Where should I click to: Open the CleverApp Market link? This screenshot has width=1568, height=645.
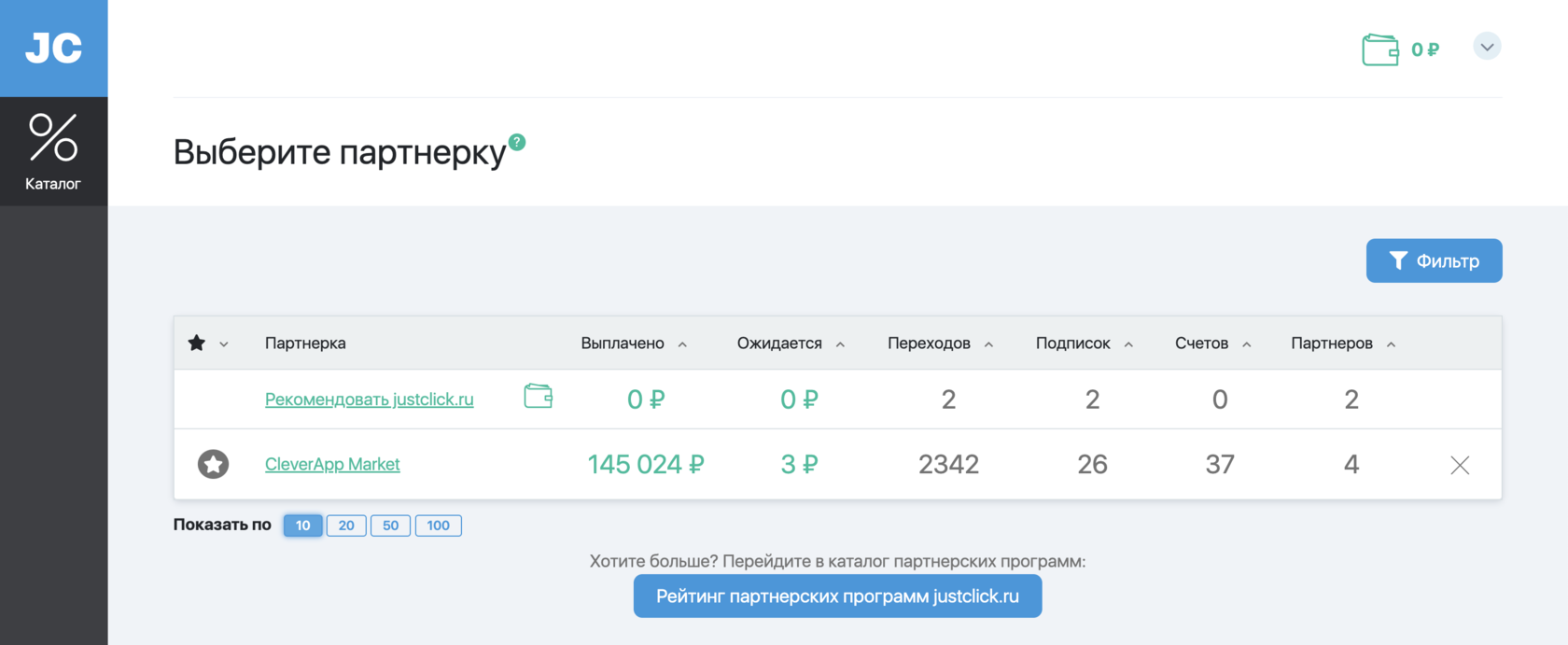tap(332, 464)
